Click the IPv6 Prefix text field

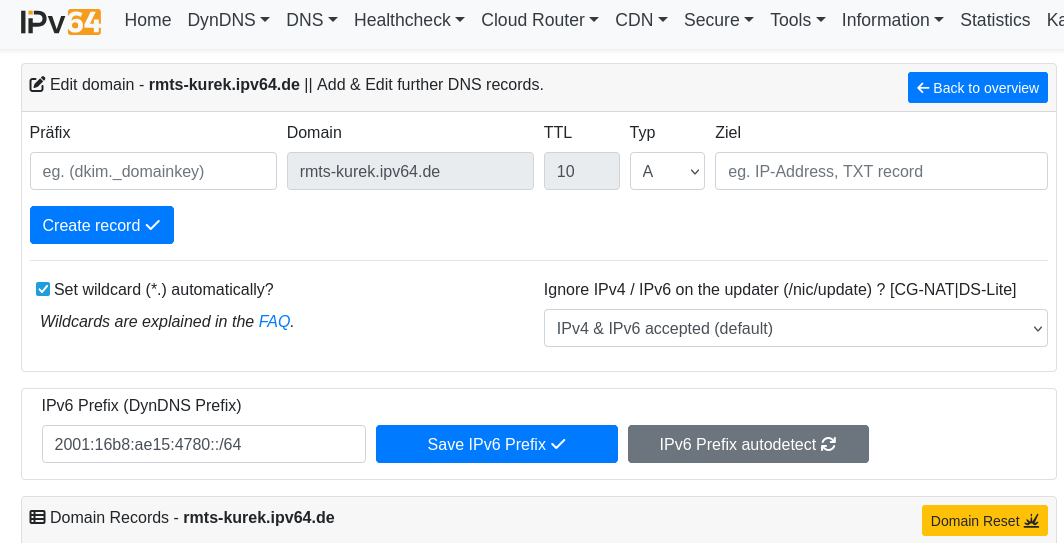click(x=204, y=444)
